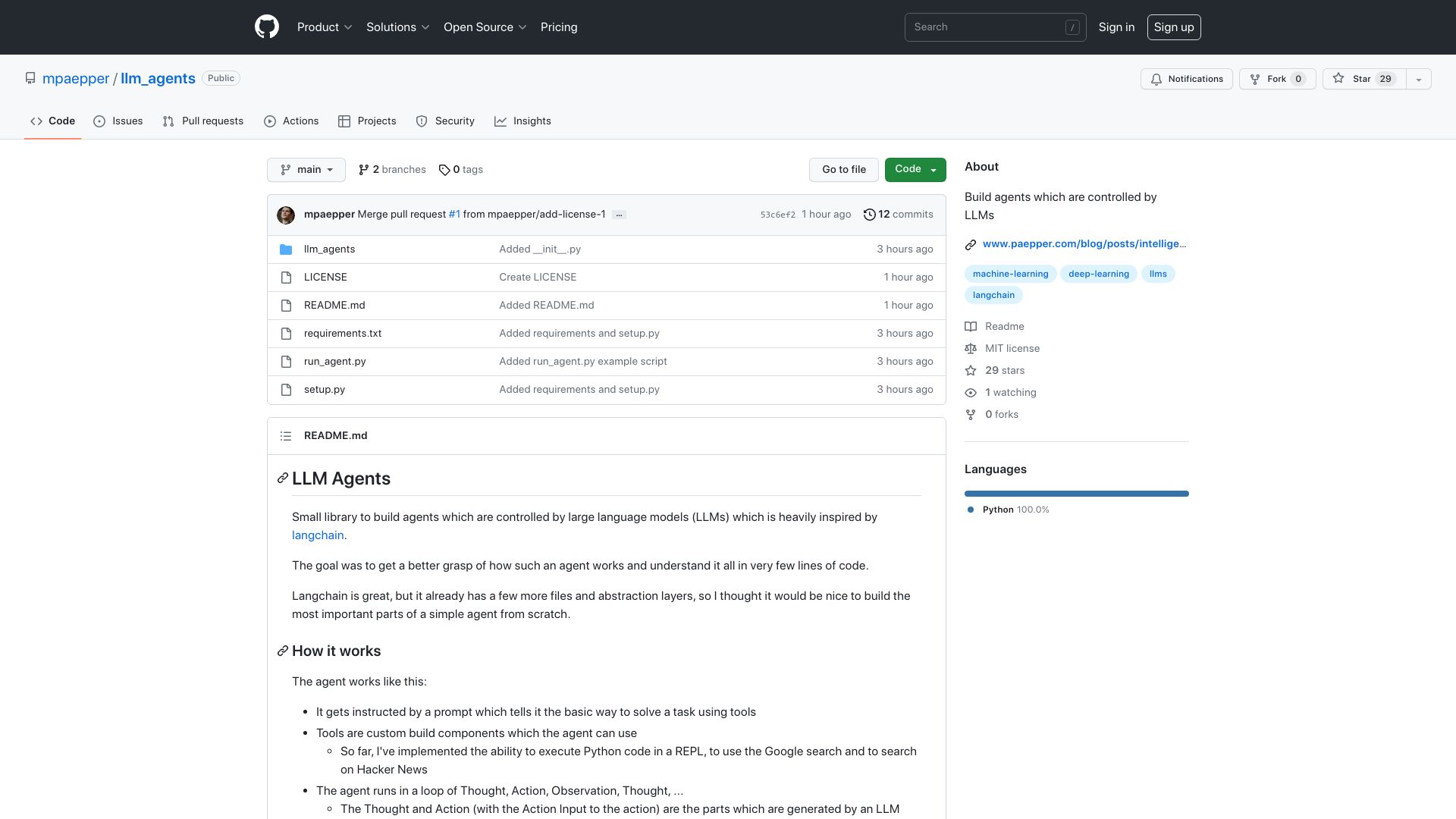The width and height of the screenshot is (1456, 819).
Task: Open the Projects tab
Action: pos(367,121)
